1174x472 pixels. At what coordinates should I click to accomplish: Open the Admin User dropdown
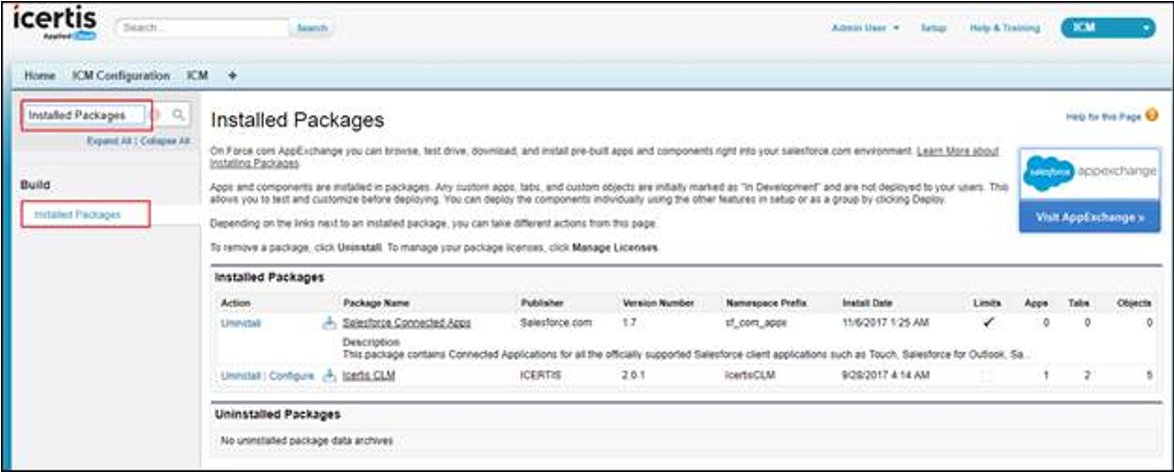(x=866, y=28)
